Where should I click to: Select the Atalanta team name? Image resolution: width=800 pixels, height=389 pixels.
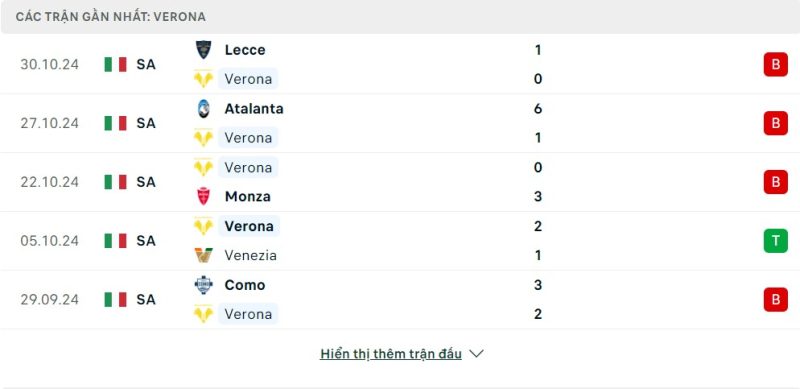[254, 109]
